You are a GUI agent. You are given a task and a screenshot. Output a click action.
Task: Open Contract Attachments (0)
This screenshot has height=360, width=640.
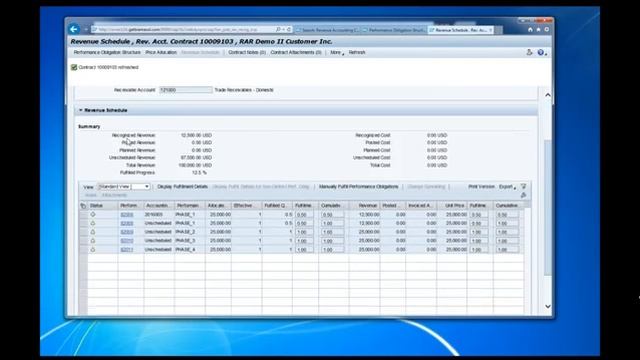coord(296,52)
